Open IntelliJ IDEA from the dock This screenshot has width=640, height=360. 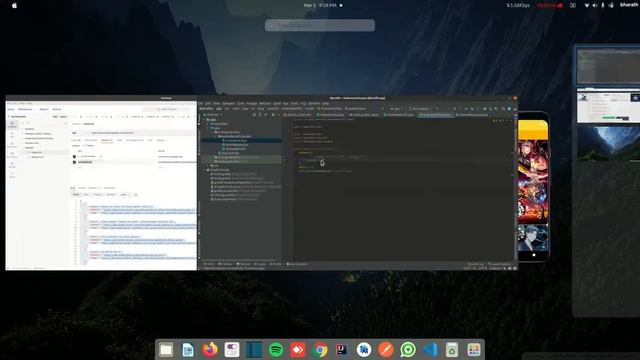pyautogui.click(x=342, y=350)
